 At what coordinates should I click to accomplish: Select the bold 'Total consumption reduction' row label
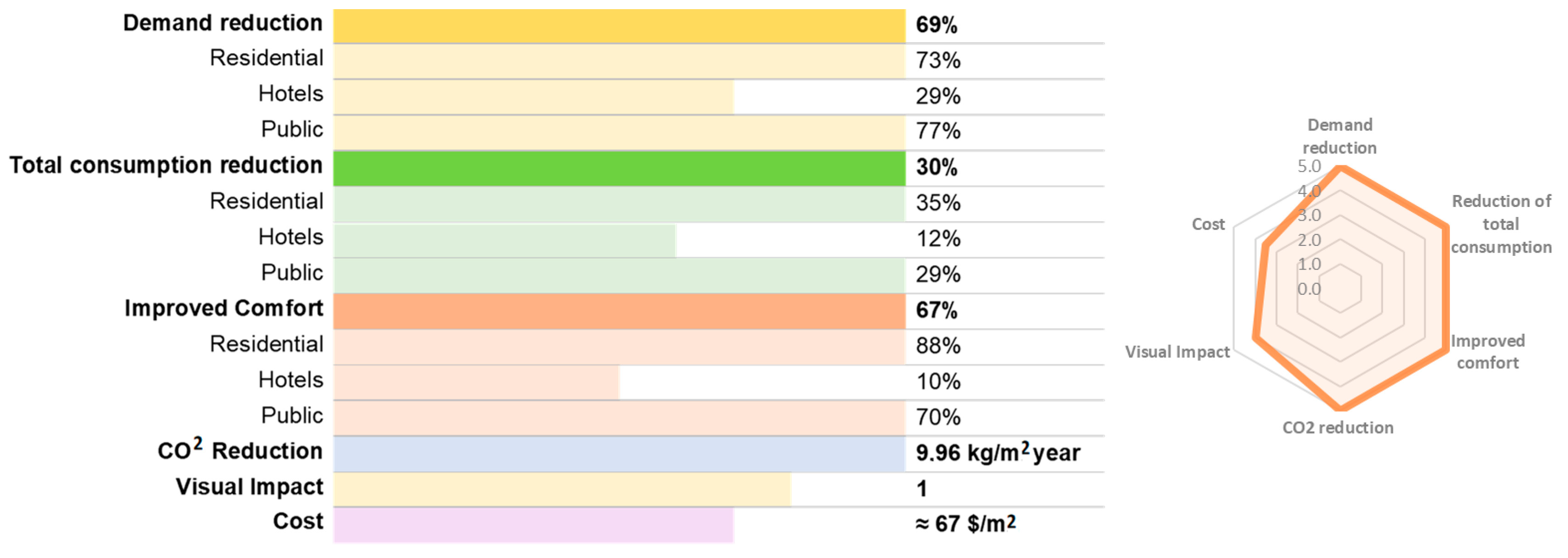[166, 166]
